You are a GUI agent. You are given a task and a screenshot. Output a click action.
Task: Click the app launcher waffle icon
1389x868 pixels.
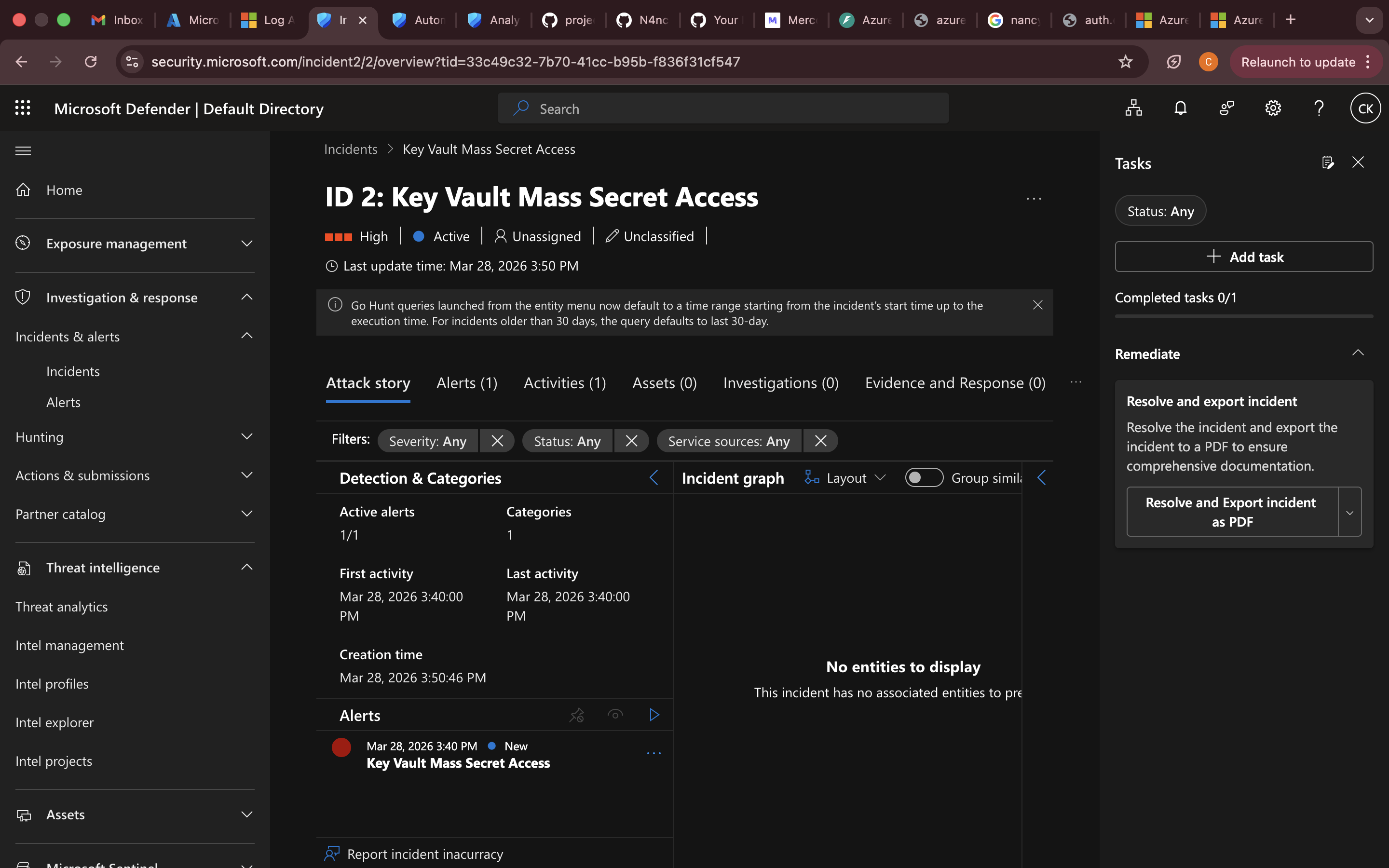click(22, 108)
